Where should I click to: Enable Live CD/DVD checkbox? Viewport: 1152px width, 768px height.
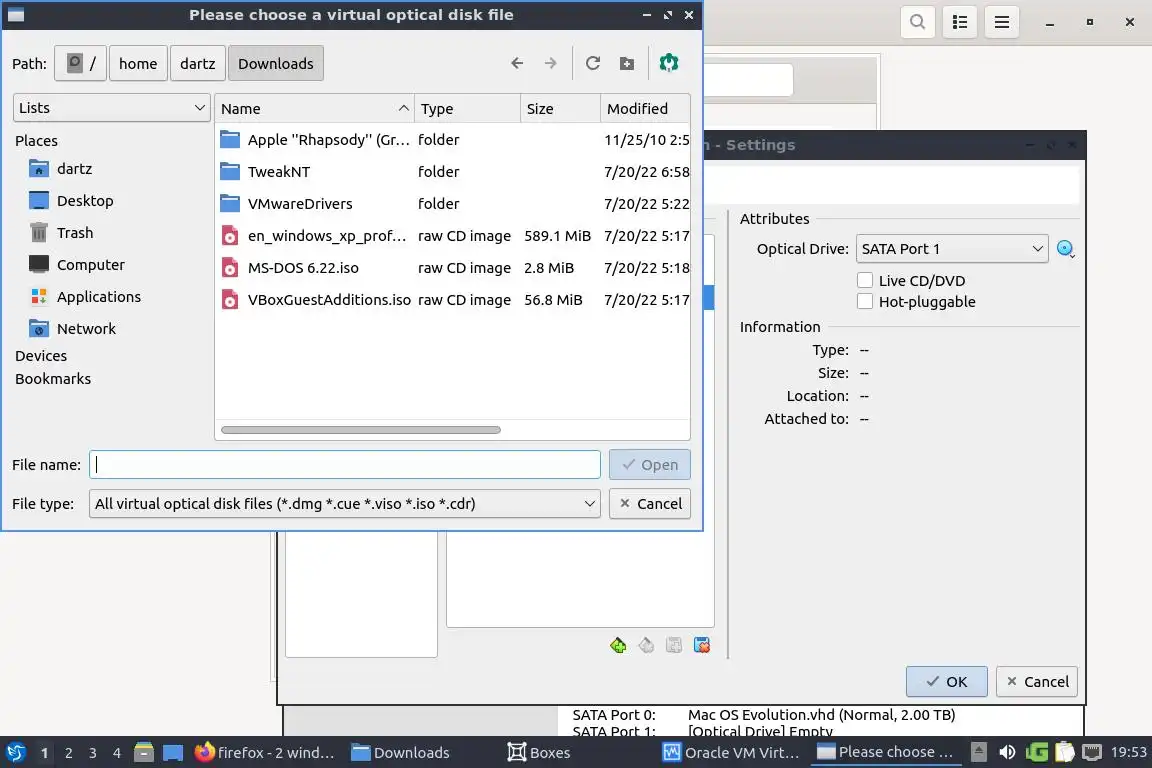pos(865,280)
